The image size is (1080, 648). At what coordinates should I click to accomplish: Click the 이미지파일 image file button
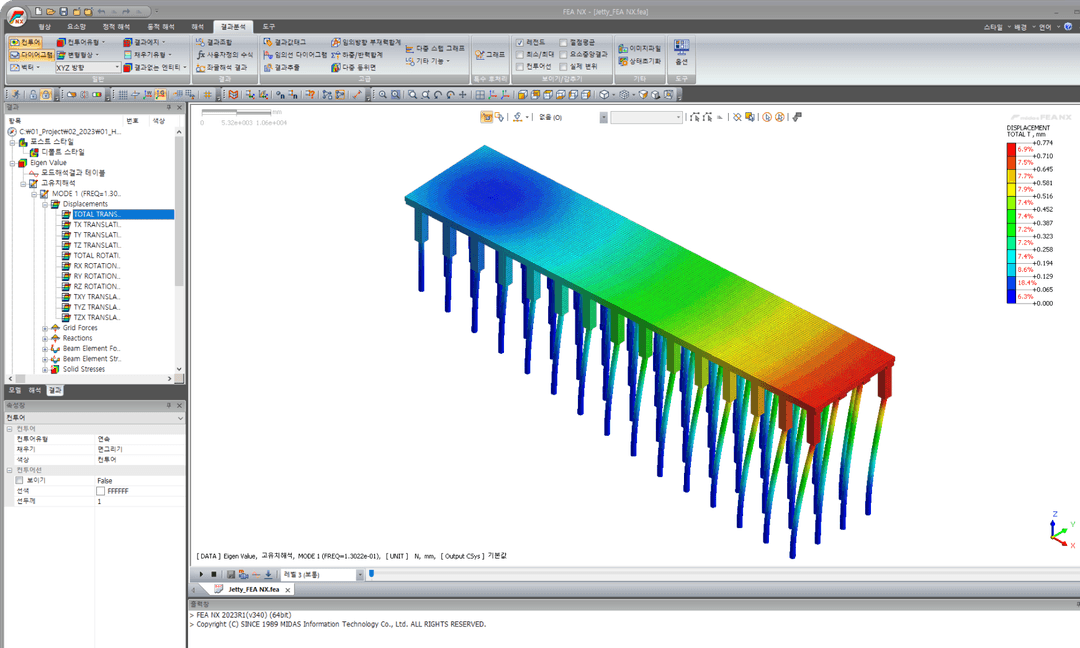(640, 49)
